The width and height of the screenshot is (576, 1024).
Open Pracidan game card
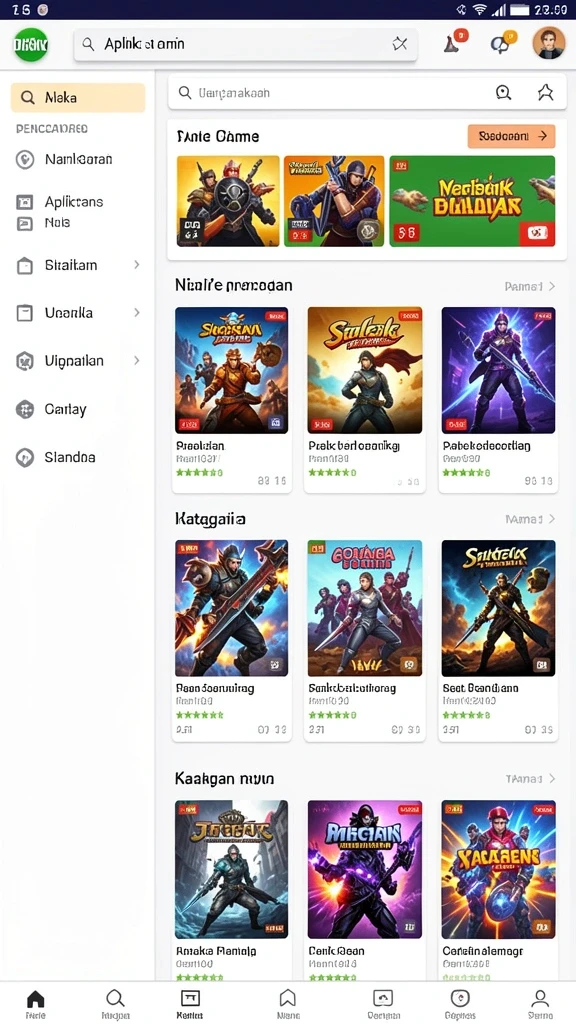point(232,398)
